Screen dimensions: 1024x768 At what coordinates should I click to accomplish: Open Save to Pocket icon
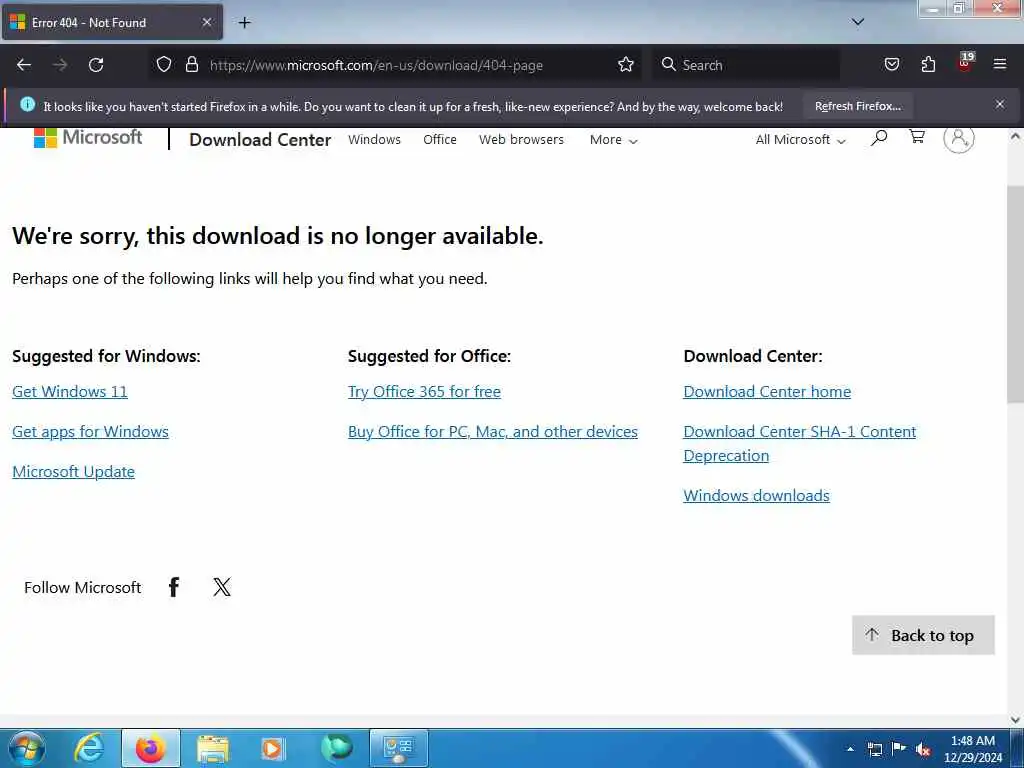(891, 65)
